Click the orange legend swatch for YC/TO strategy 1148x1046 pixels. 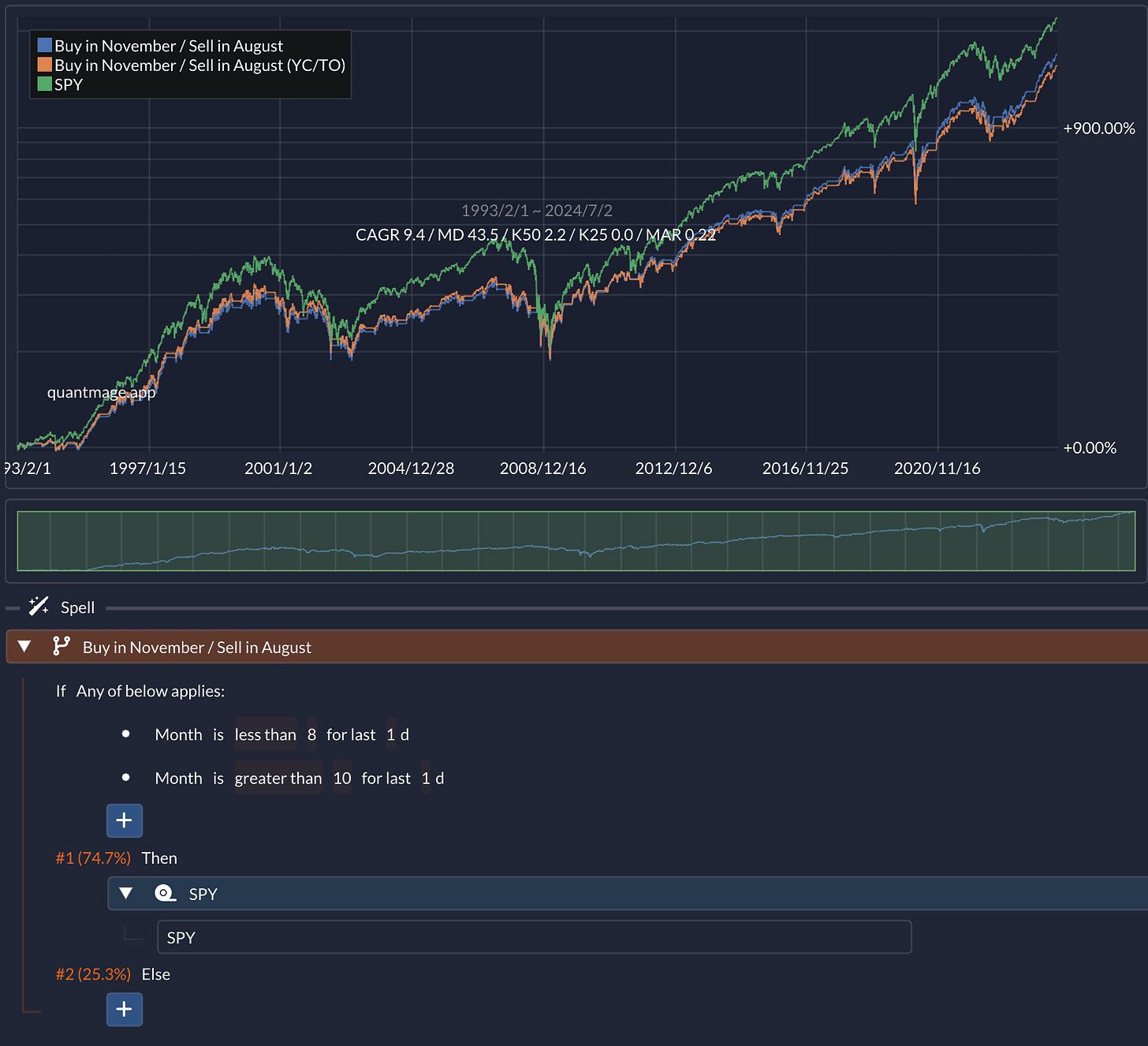coord(45,65)
